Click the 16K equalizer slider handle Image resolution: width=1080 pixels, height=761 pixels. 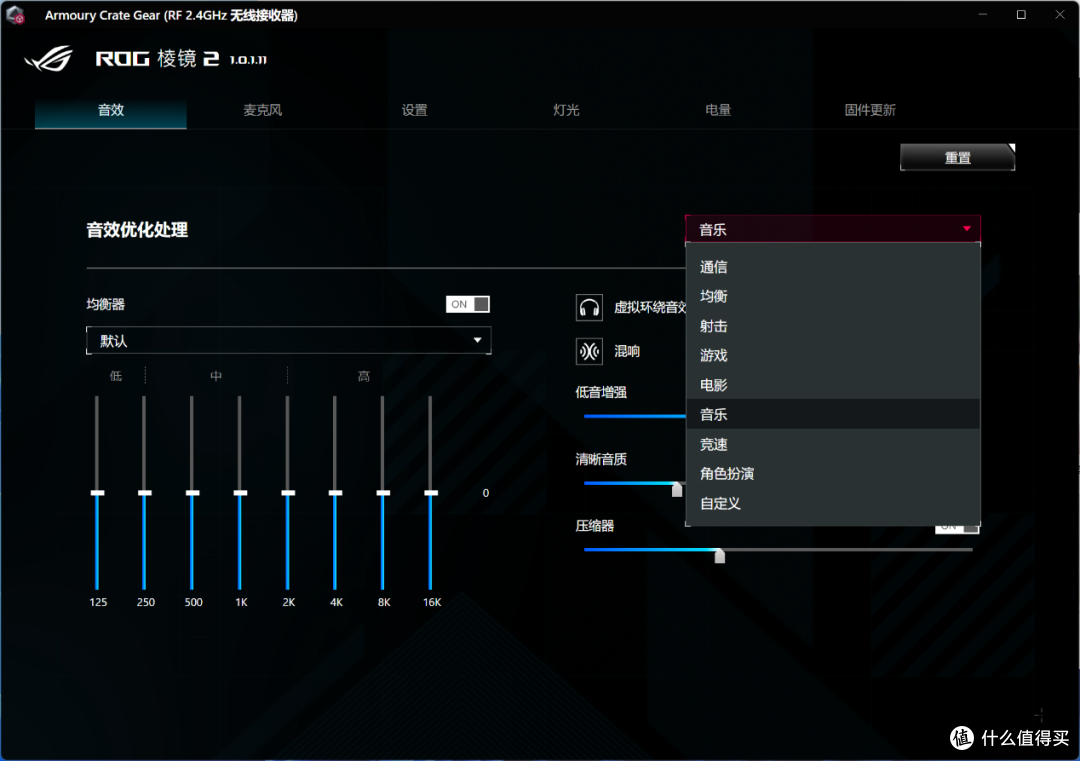coord(431,493)
